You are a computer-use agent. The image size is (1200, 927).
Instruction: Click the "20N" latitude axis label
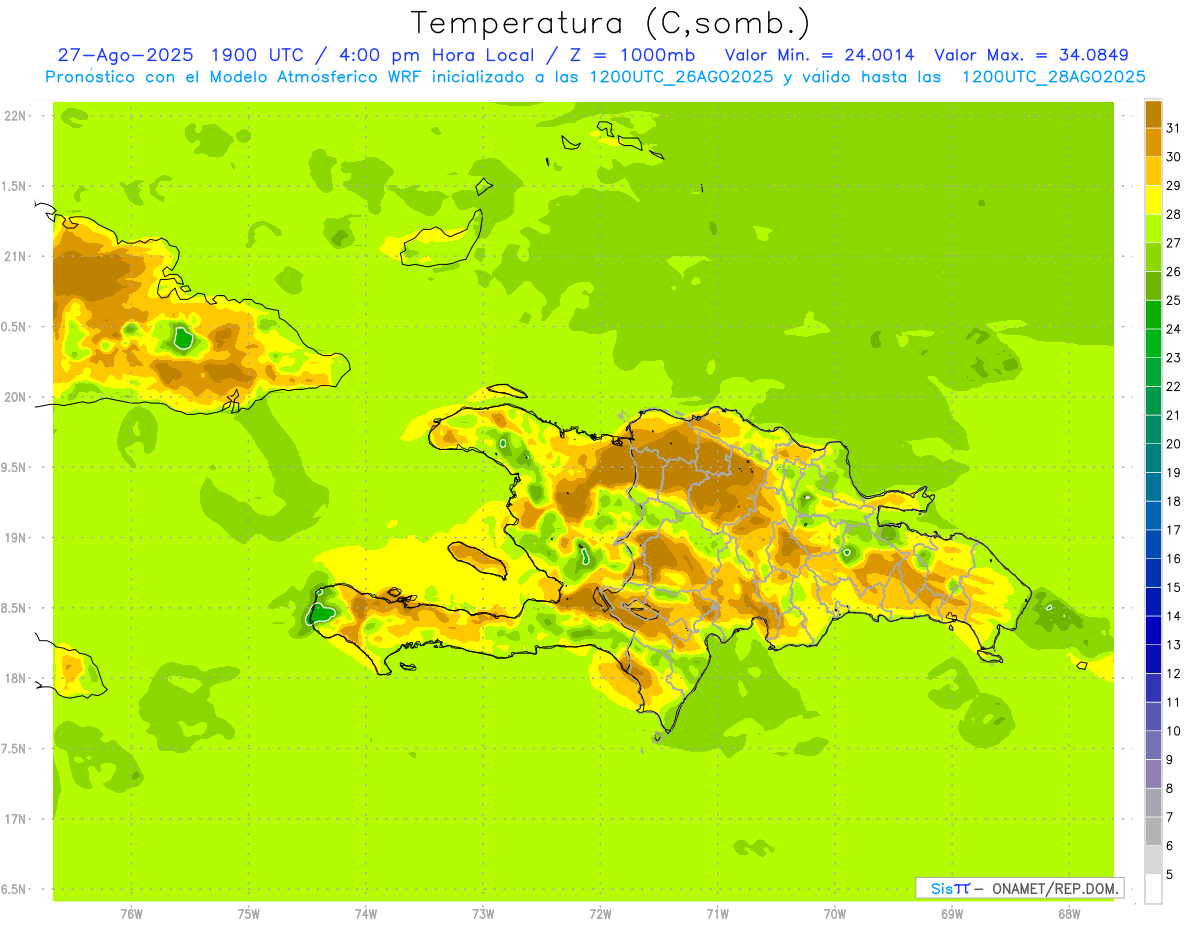(x=14, y=397)
